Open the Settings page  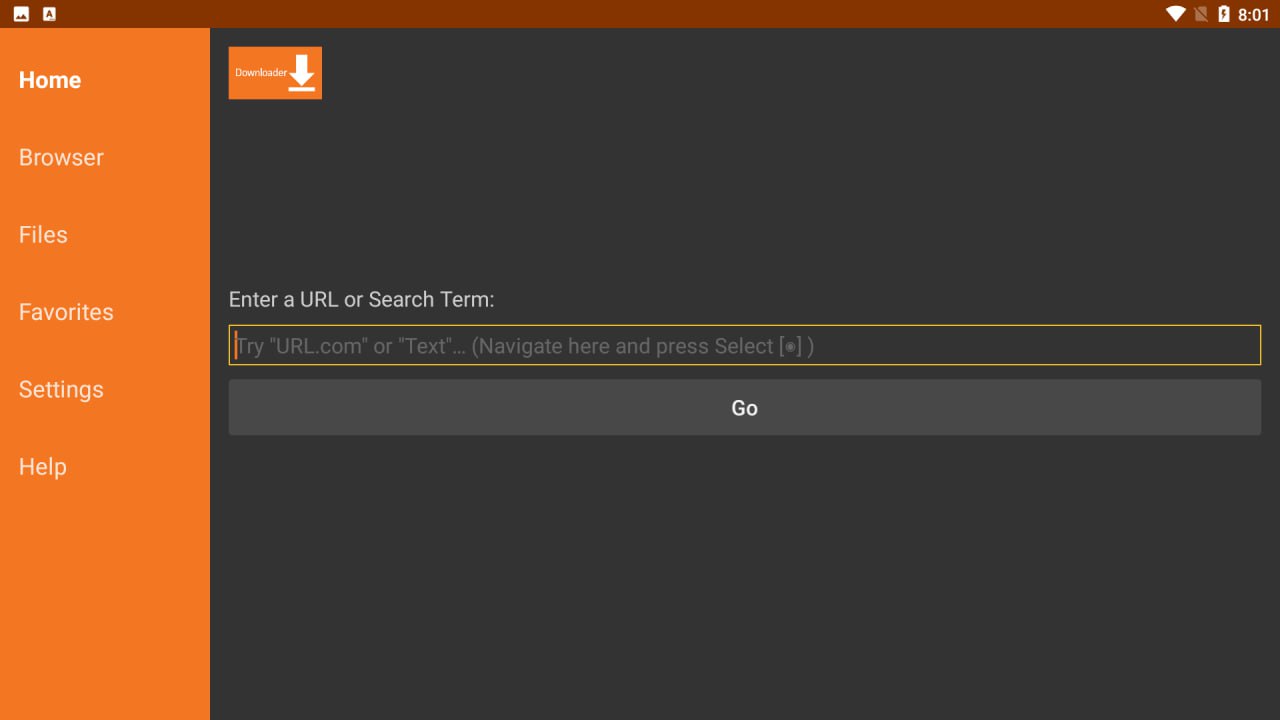(61, 389)
